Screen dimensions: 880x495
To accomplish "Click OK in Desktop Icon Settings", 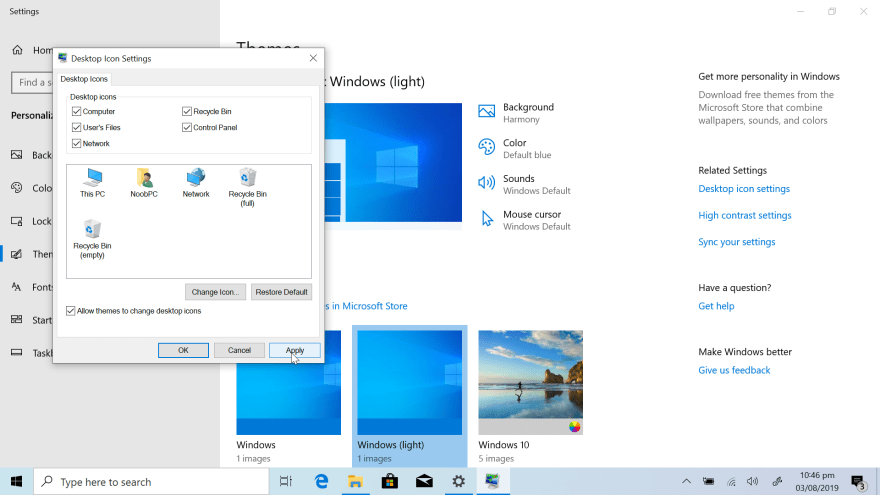I will (183, 350).
